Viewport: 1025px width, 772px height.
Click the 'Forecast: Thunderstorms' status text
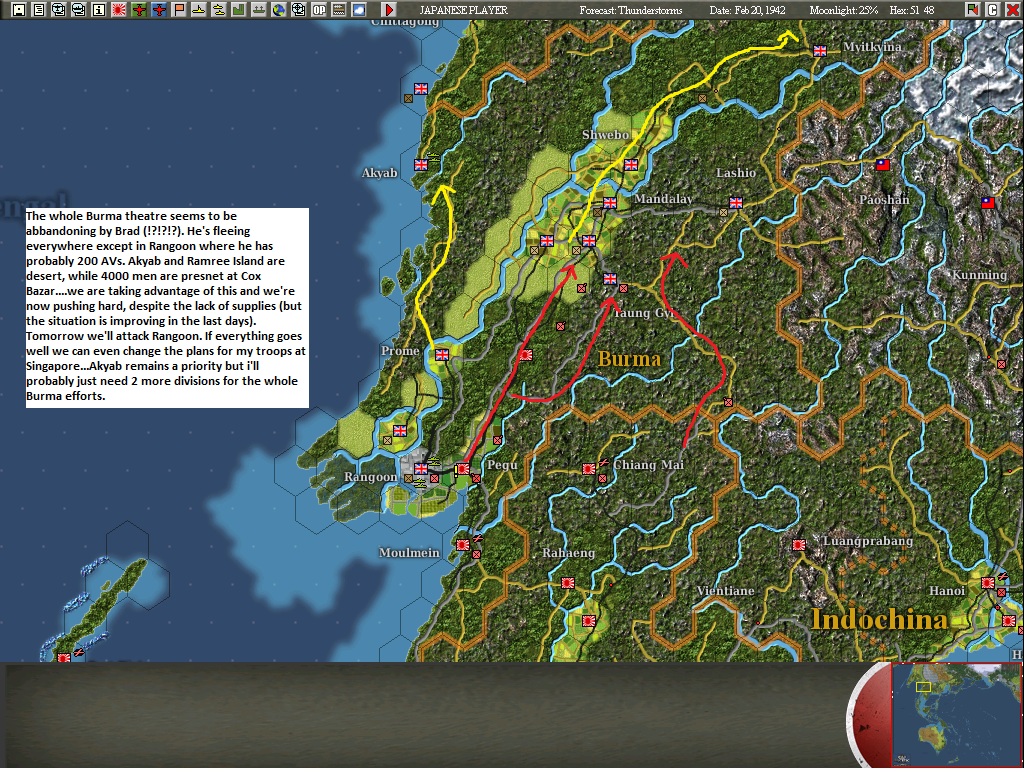click(x=630, y=10)
